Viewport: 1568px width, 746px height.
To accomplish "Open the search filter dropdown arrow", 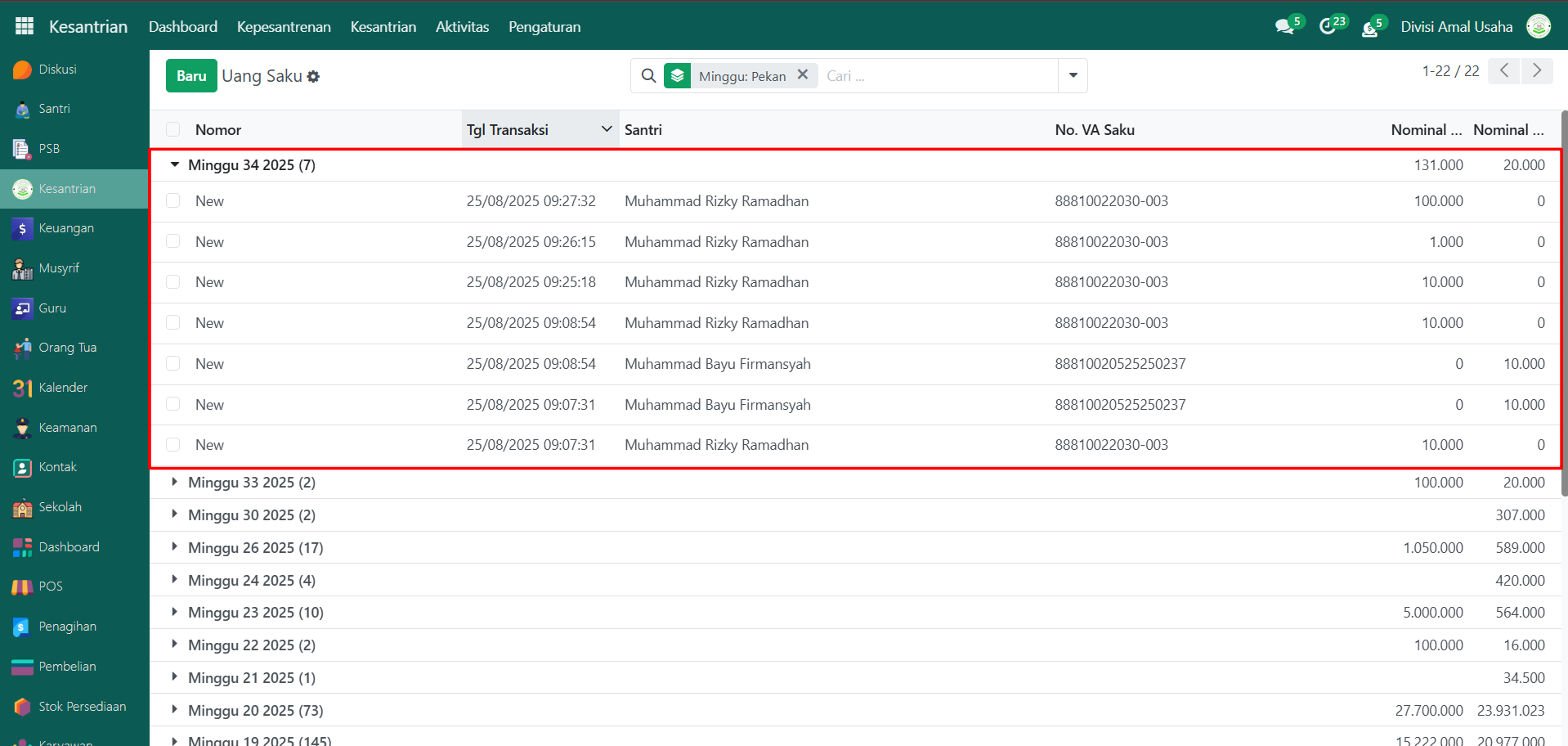I will 1073,76.
